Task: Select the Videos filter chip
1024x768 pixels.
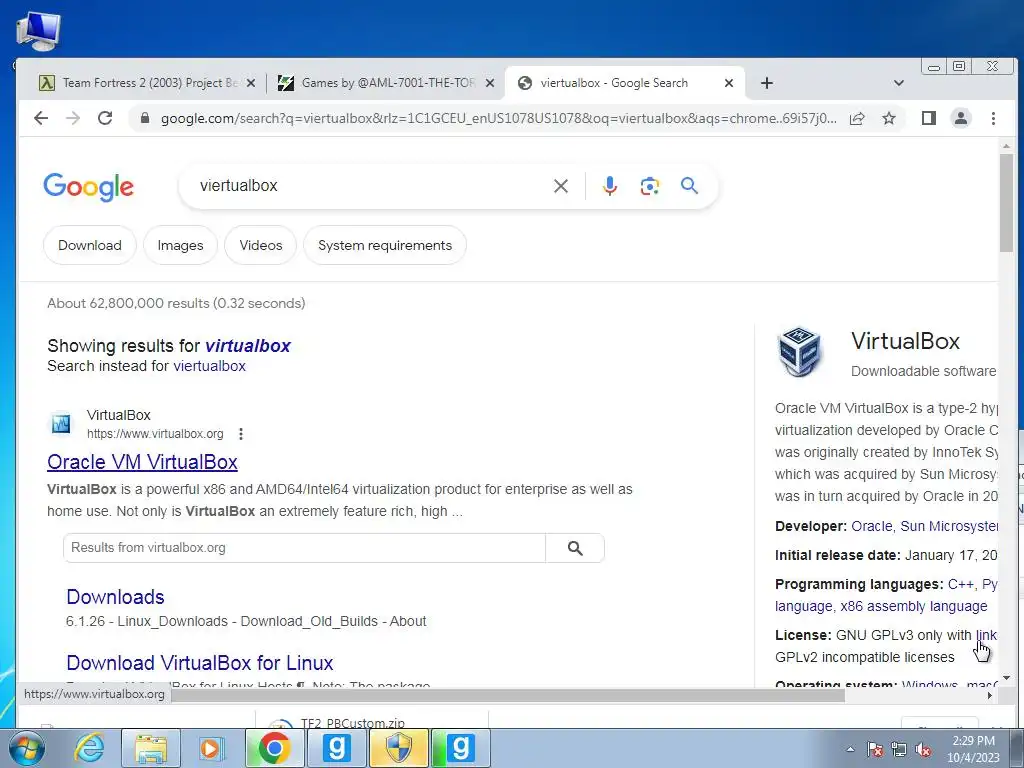Action: [x=261, y=246]
